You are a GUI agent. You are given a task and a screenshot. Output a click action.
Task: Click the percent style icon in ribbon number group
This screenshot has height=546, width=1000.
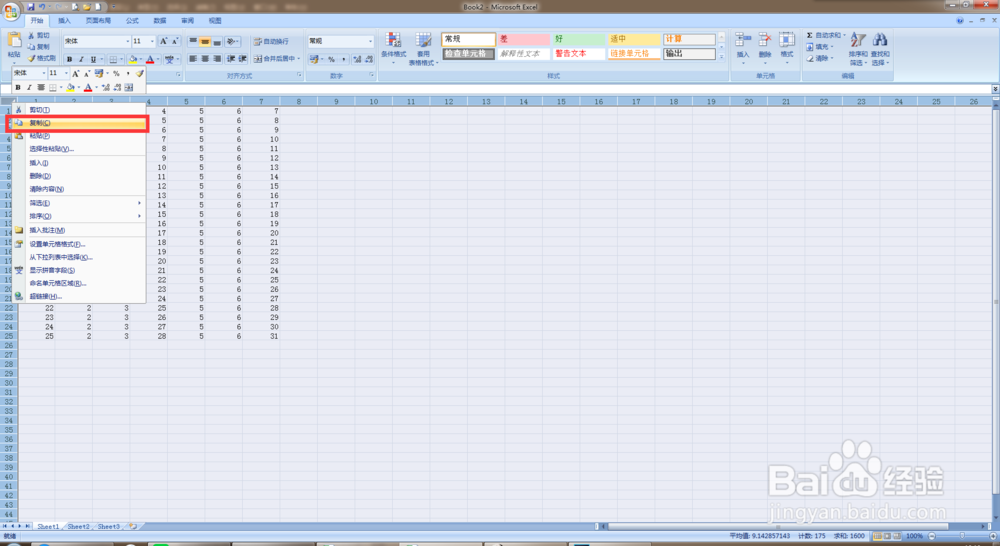click(x=331, y=59)
